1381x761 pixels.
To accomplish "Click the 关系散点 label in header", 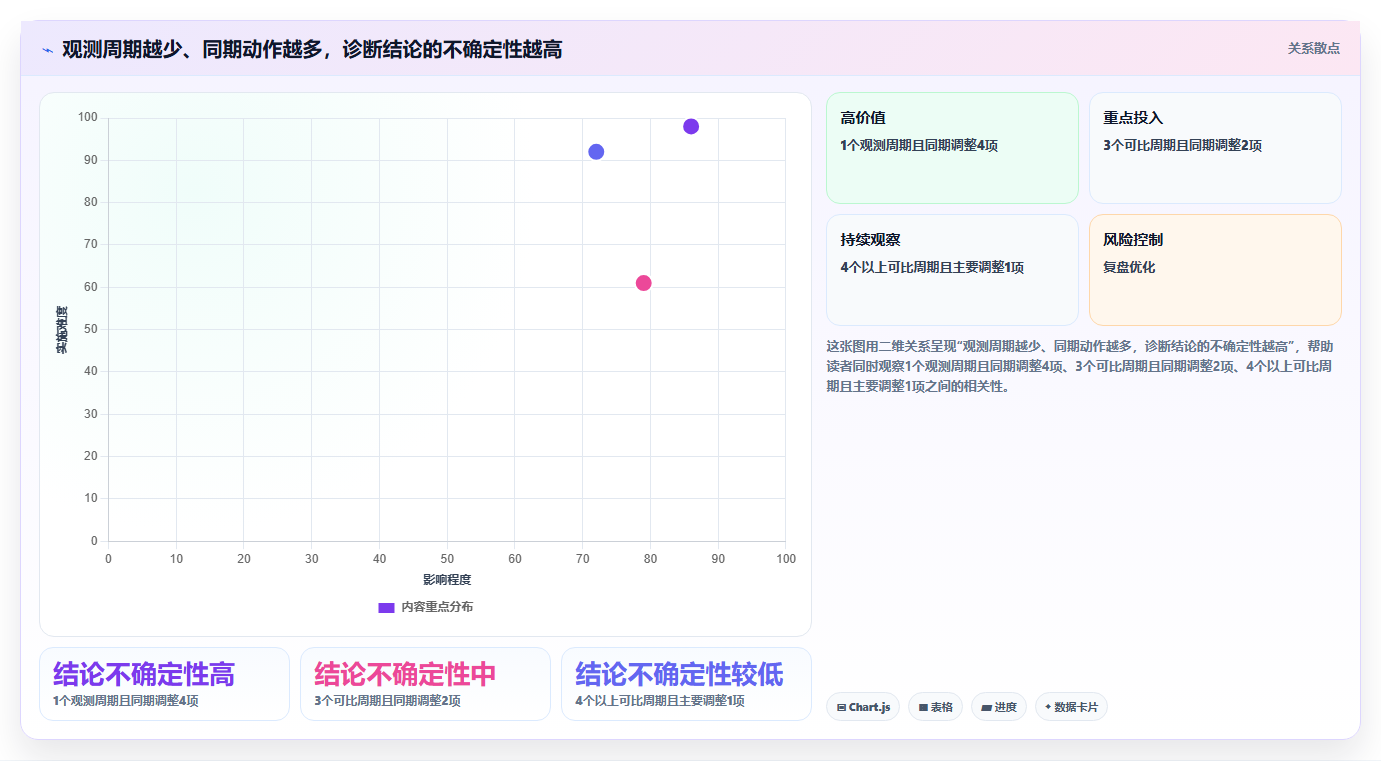I will pos(1313,48).
